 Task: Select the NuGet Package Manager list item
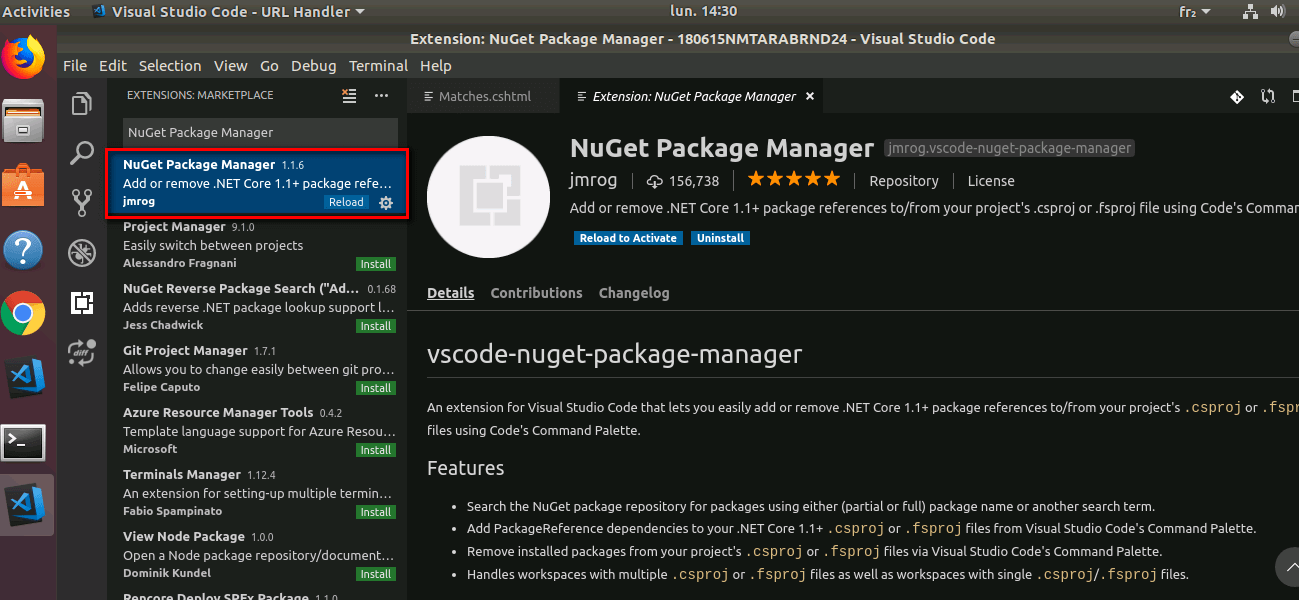[x=257, y=183]
